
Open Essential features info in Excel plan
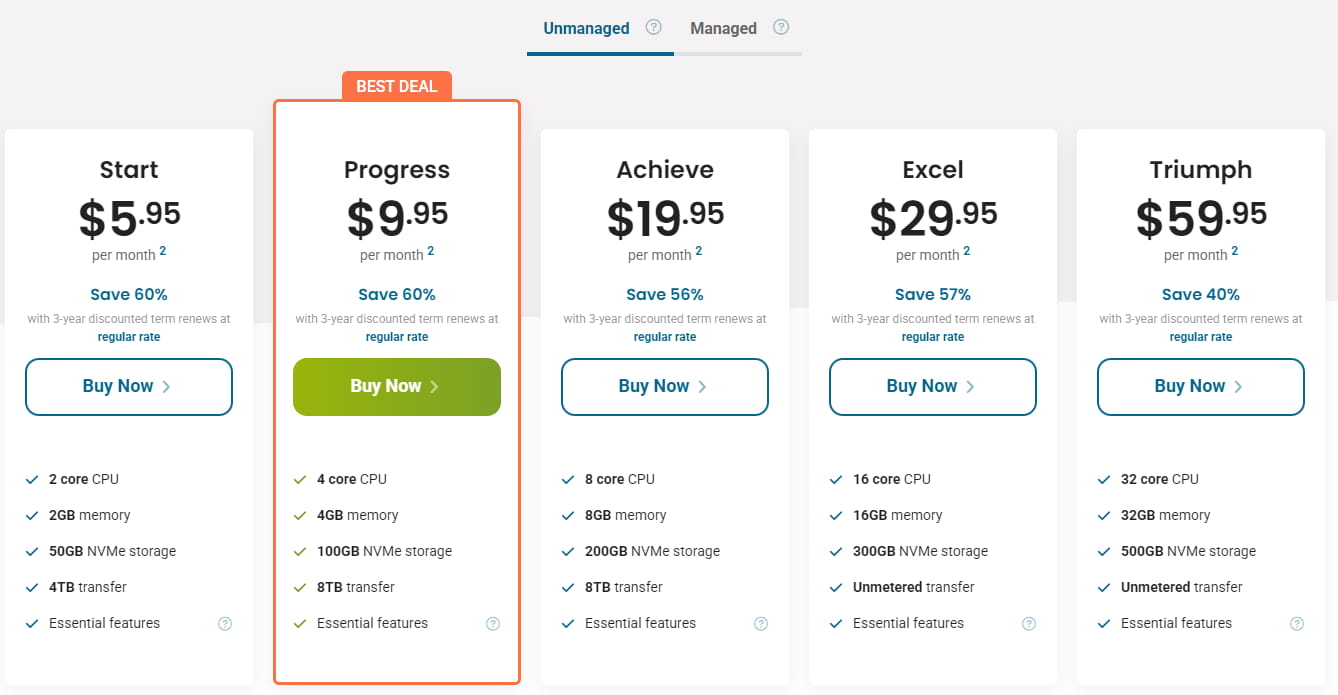point(1029,624)
